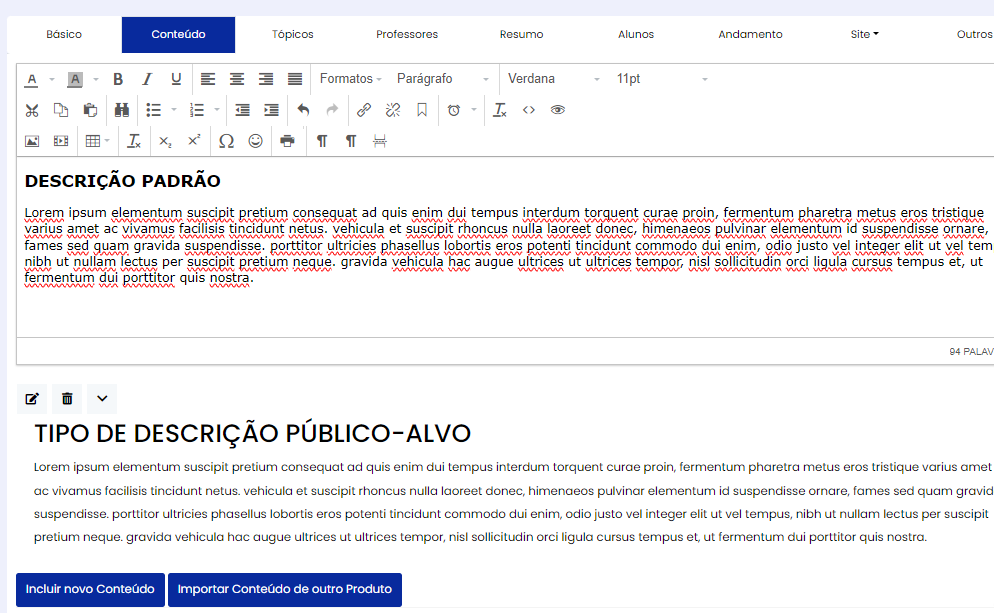Click Importar Conteúdo de outro Produto
994x613 pixels.
click(285, 590)
